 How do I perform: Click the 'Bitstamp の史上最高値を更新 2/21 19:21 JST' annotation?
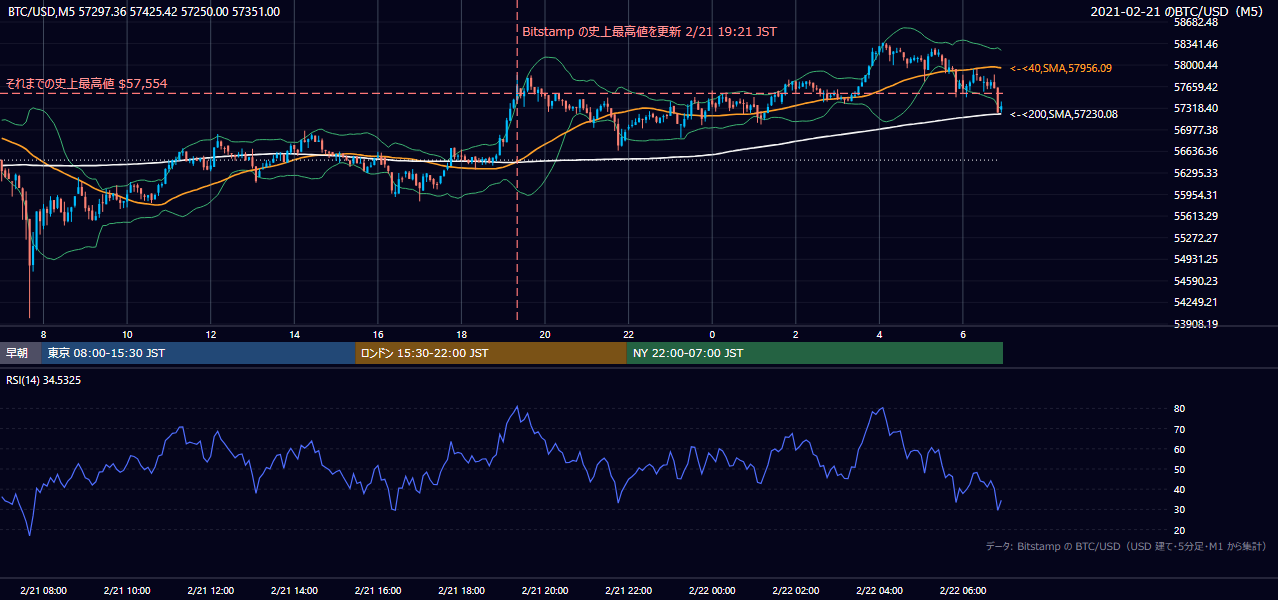coord(649,32)
